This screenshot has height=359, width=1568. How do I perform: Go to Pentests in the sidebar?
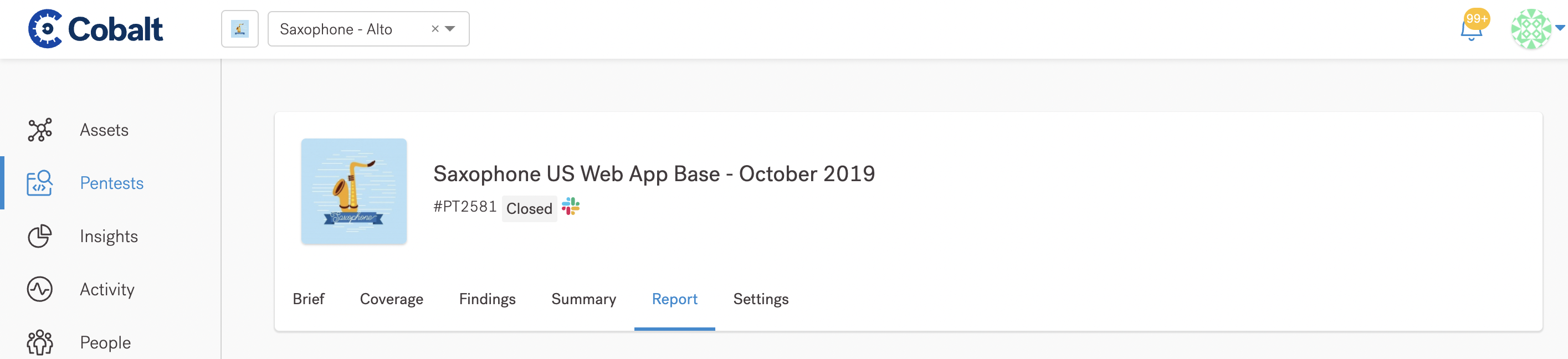111,182
